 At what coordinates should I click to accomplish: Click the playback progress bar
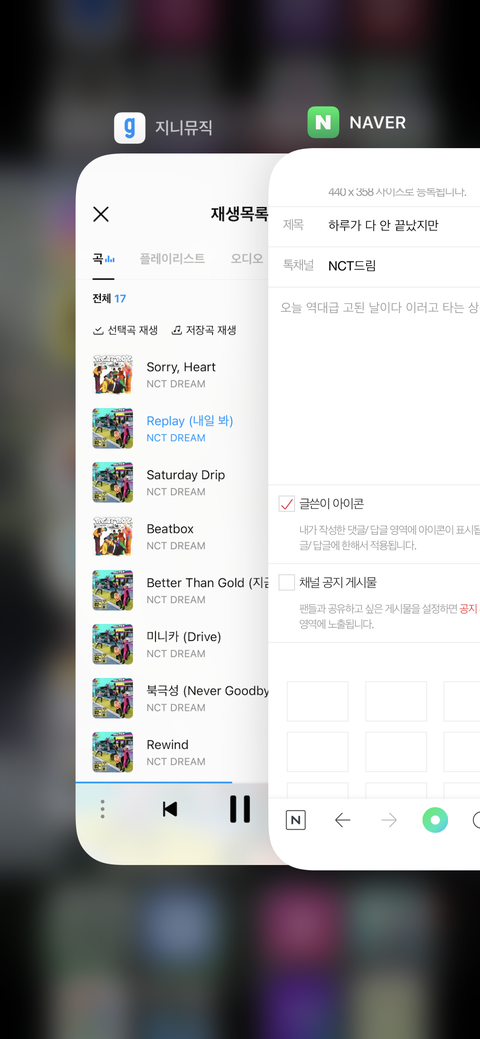[172, 783]
